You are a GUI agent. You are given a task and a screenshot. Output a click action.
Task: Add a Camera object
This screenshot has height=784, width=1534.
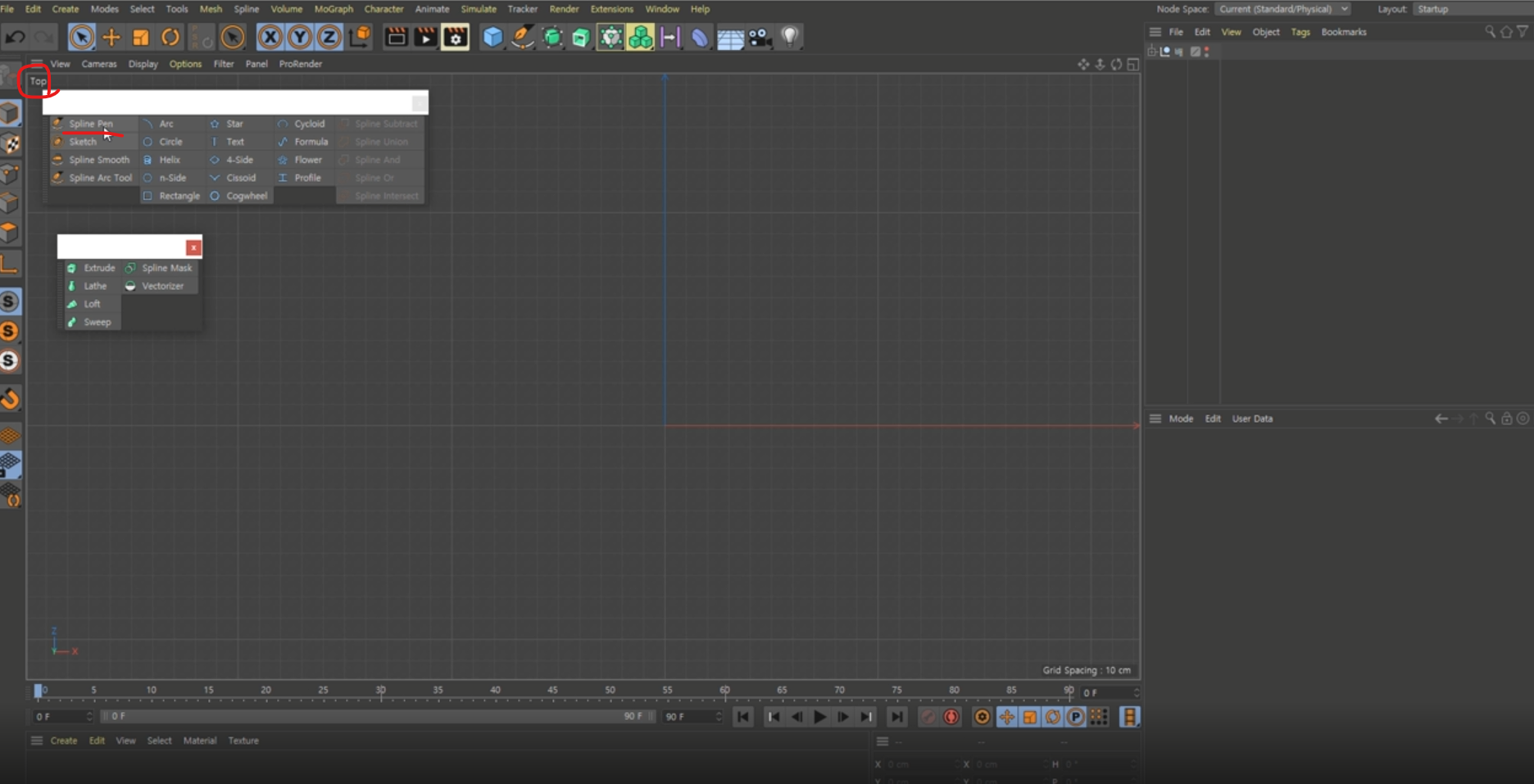[x=760, y=37]
